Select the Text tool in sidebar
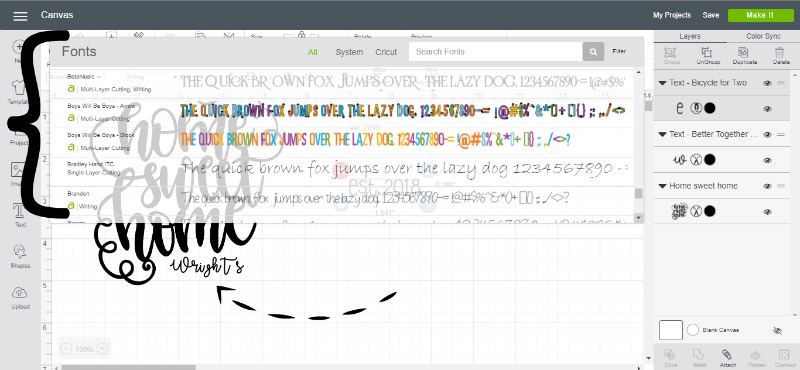 tap(20, 214)
